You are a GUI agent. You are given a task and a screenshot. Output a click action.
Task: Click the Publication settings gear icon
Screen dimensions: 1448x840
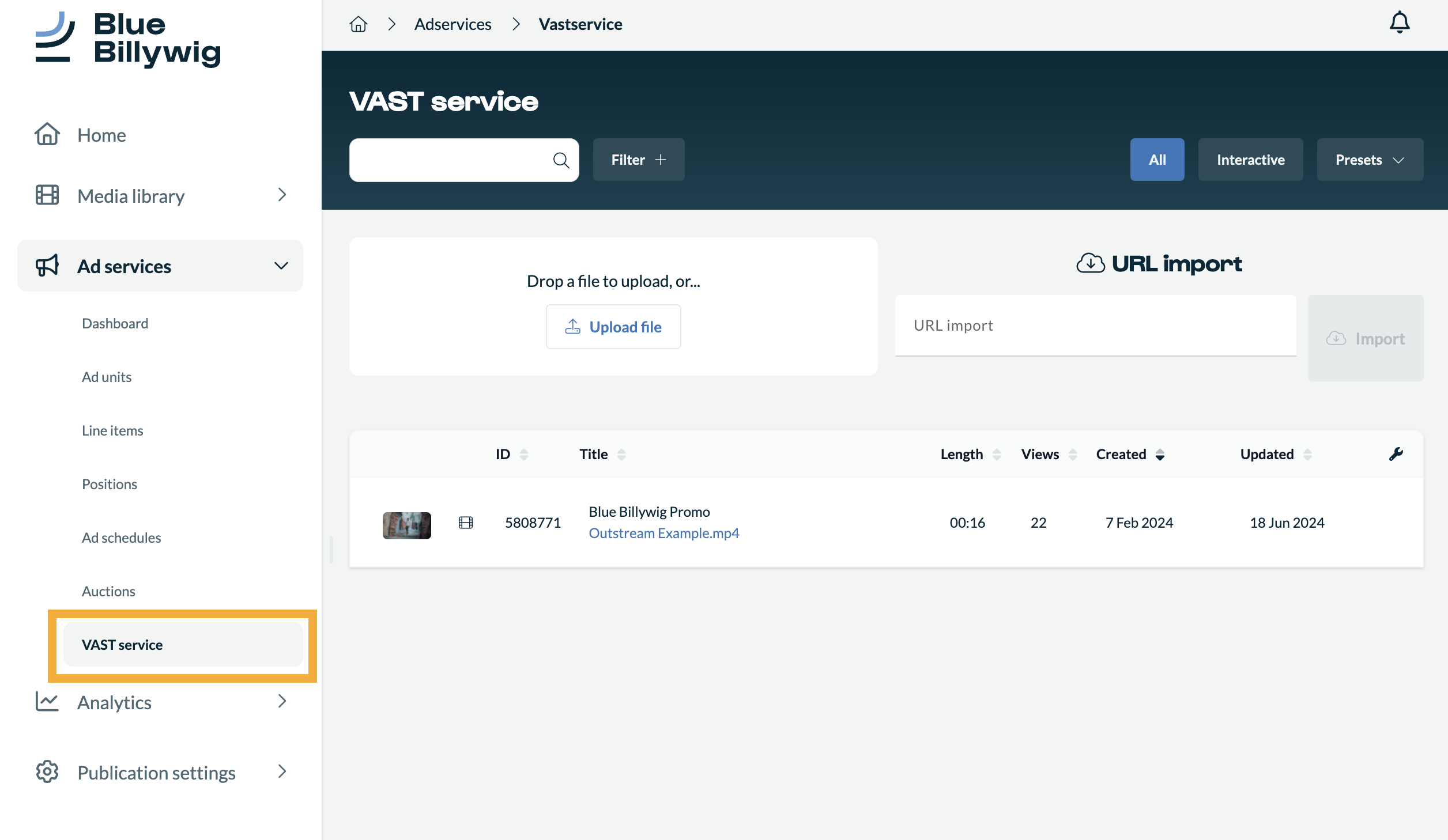click(x=47, y=772)
